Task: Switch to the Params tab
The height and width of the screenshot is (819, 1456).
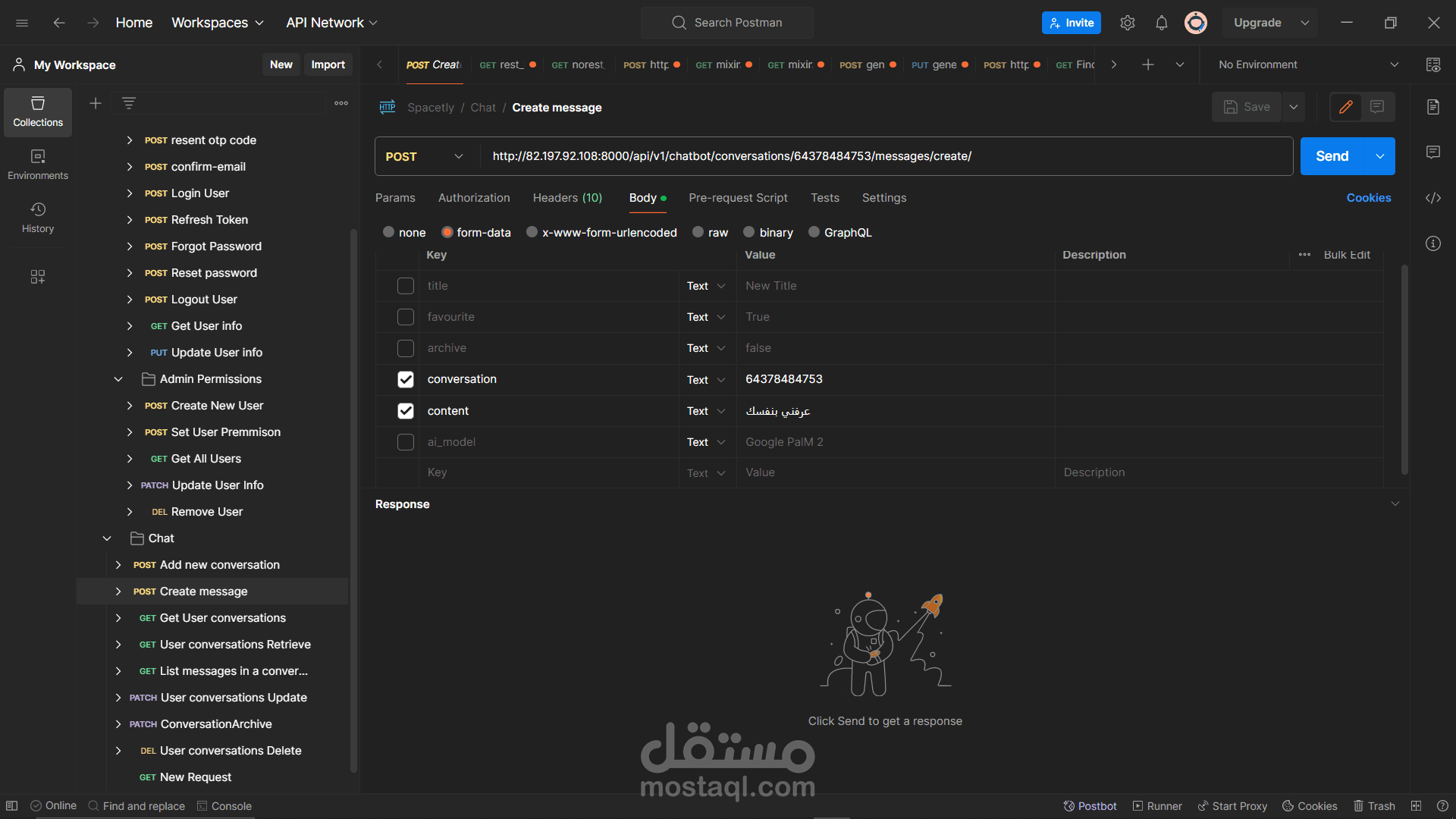Action: 395,198
